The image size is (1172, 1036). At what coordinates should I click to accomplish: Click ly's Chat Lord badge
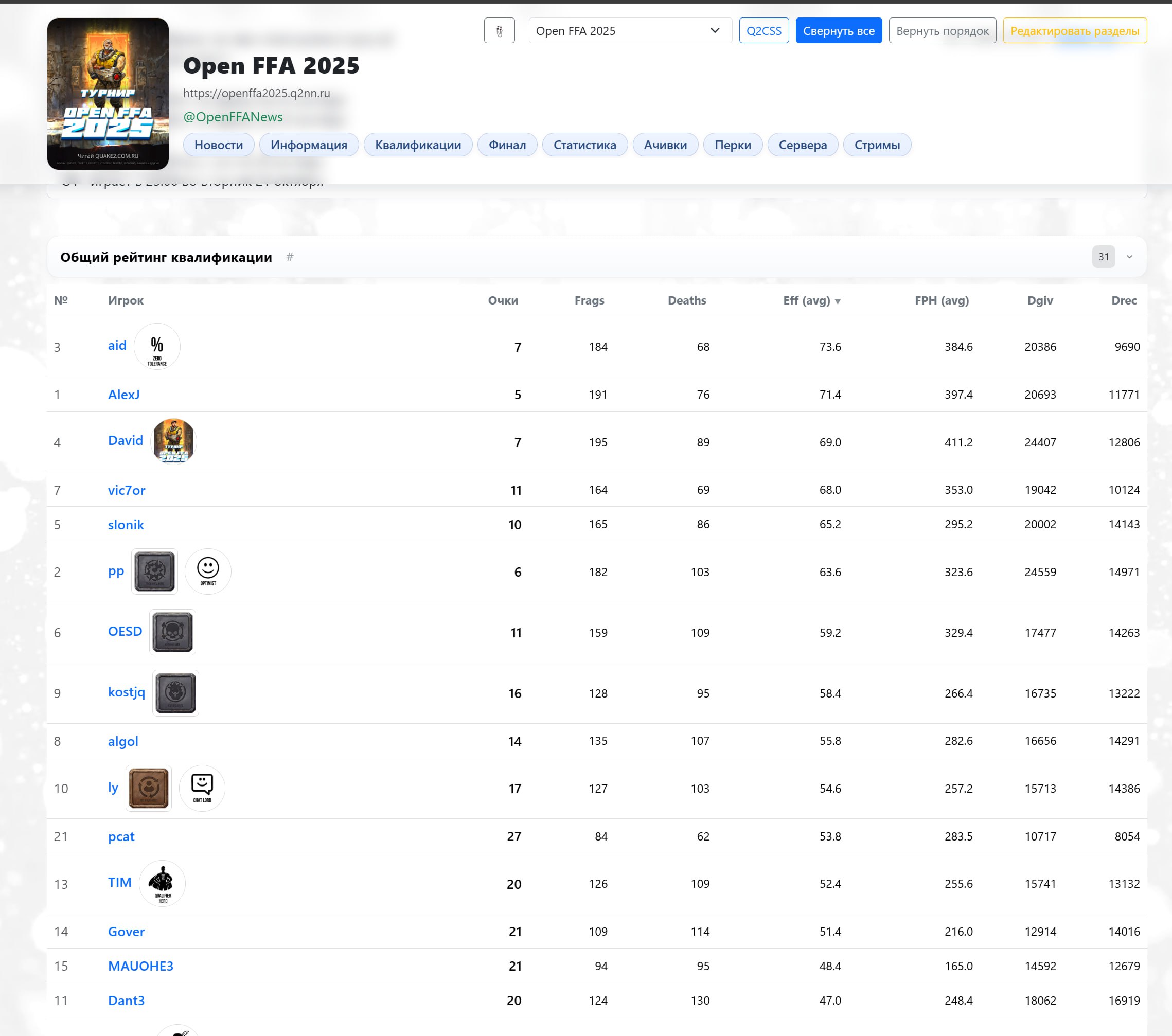(x=202, y=789)
